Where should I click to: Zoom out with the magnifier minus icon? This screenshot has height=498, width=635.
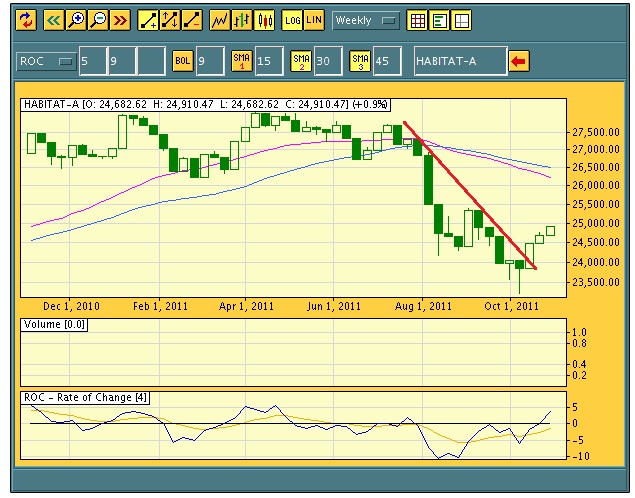98,20
